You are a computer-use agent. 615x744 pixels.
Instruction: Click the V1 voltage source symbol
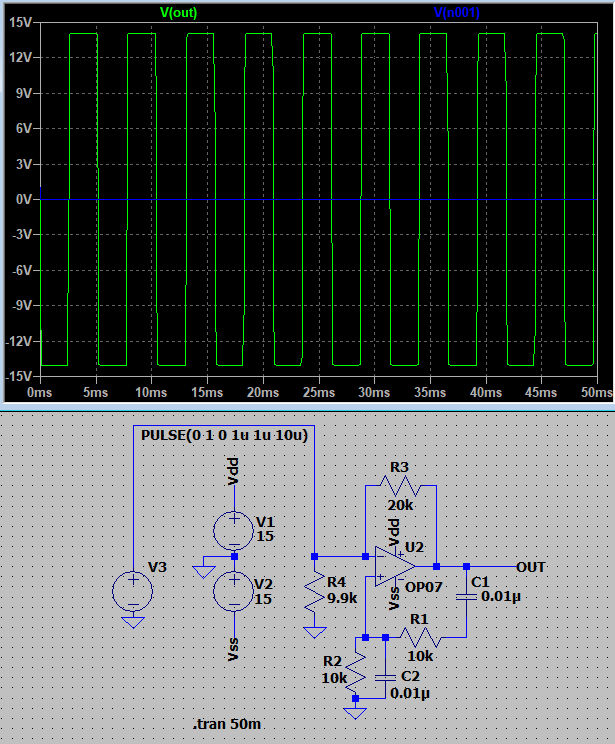click(x=234, y=527)
